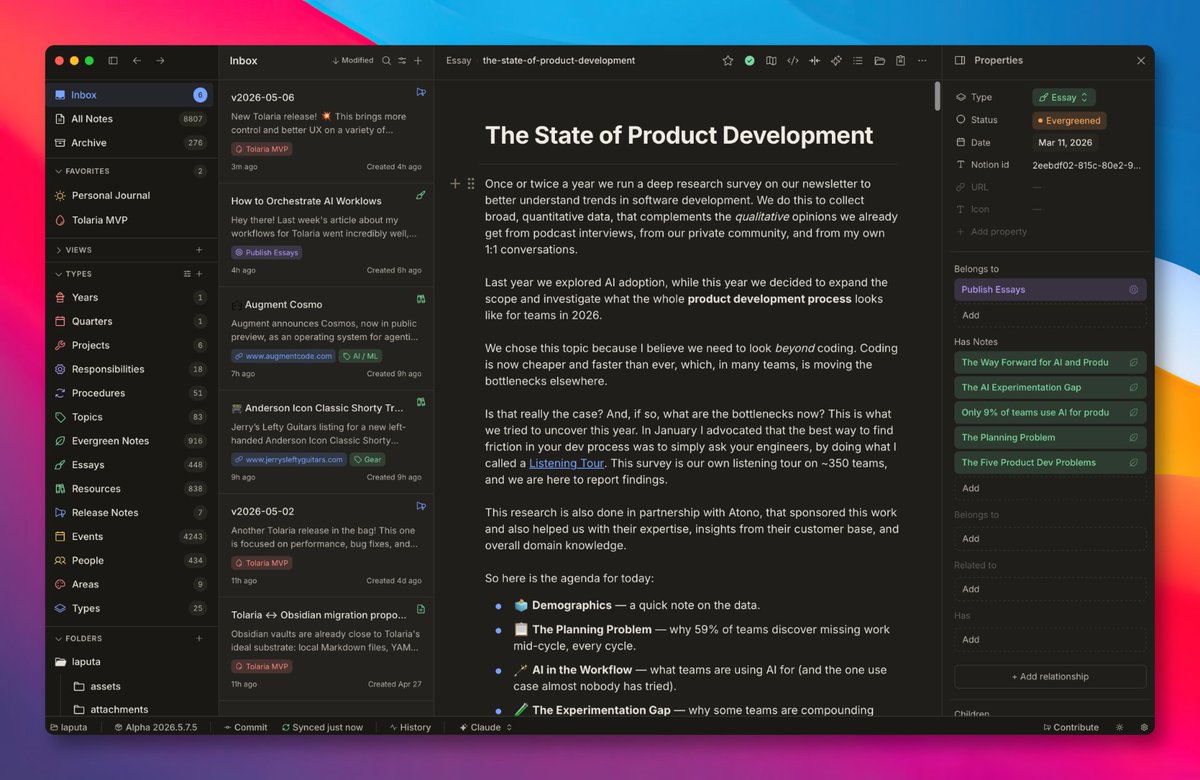This screenshot has width=1200, height=780.
Task: Create a new note with Inbox plus
Action: [x=418, y=60]
